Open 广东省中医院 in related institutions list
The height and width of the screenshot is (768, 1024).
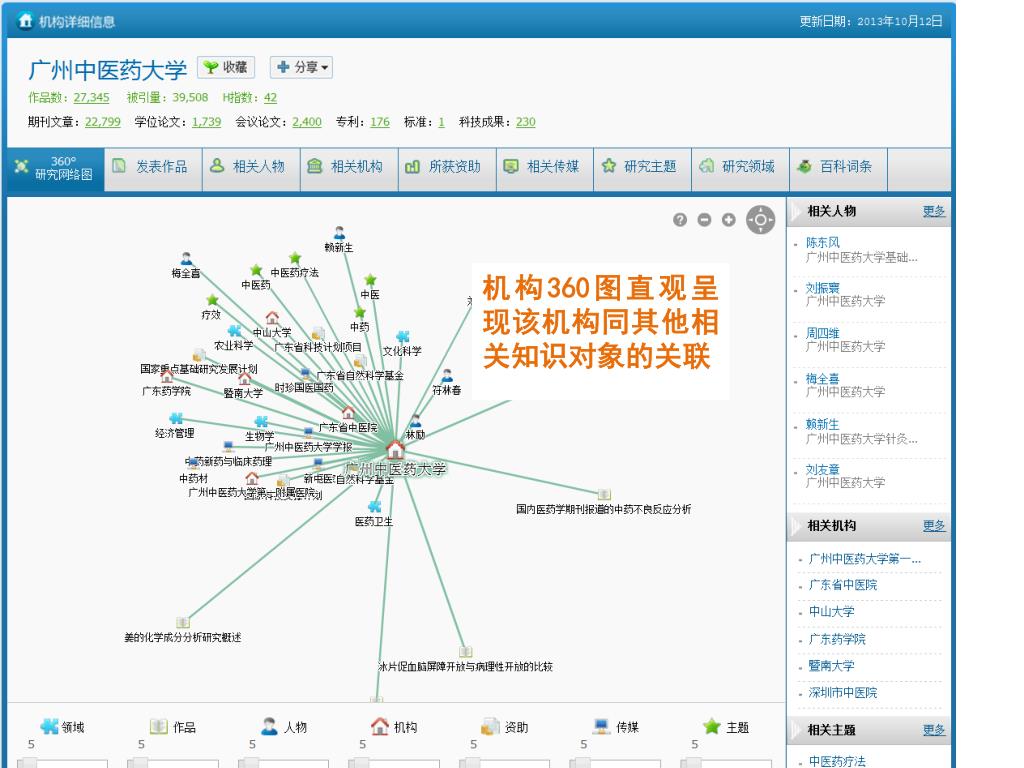pos(842,585)
